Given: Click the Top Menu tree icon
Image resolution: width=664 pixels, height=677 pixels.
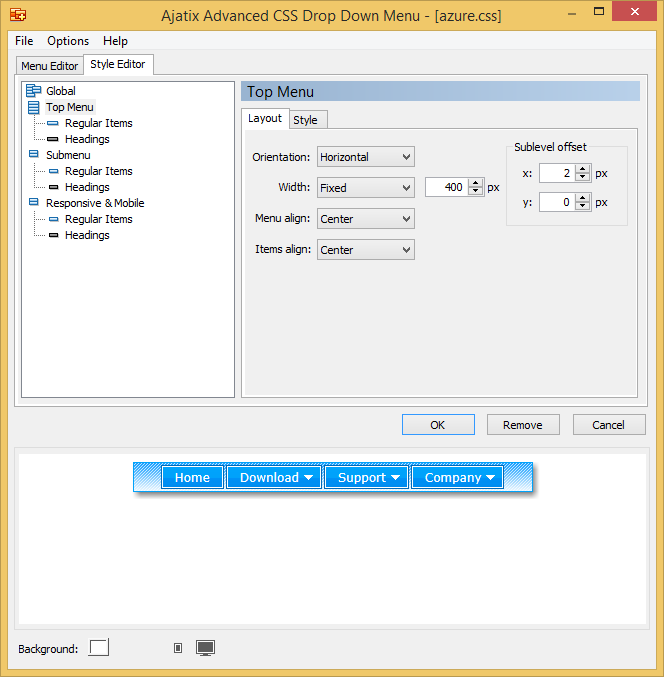Looking at the screenshot, I should (33, 107).
